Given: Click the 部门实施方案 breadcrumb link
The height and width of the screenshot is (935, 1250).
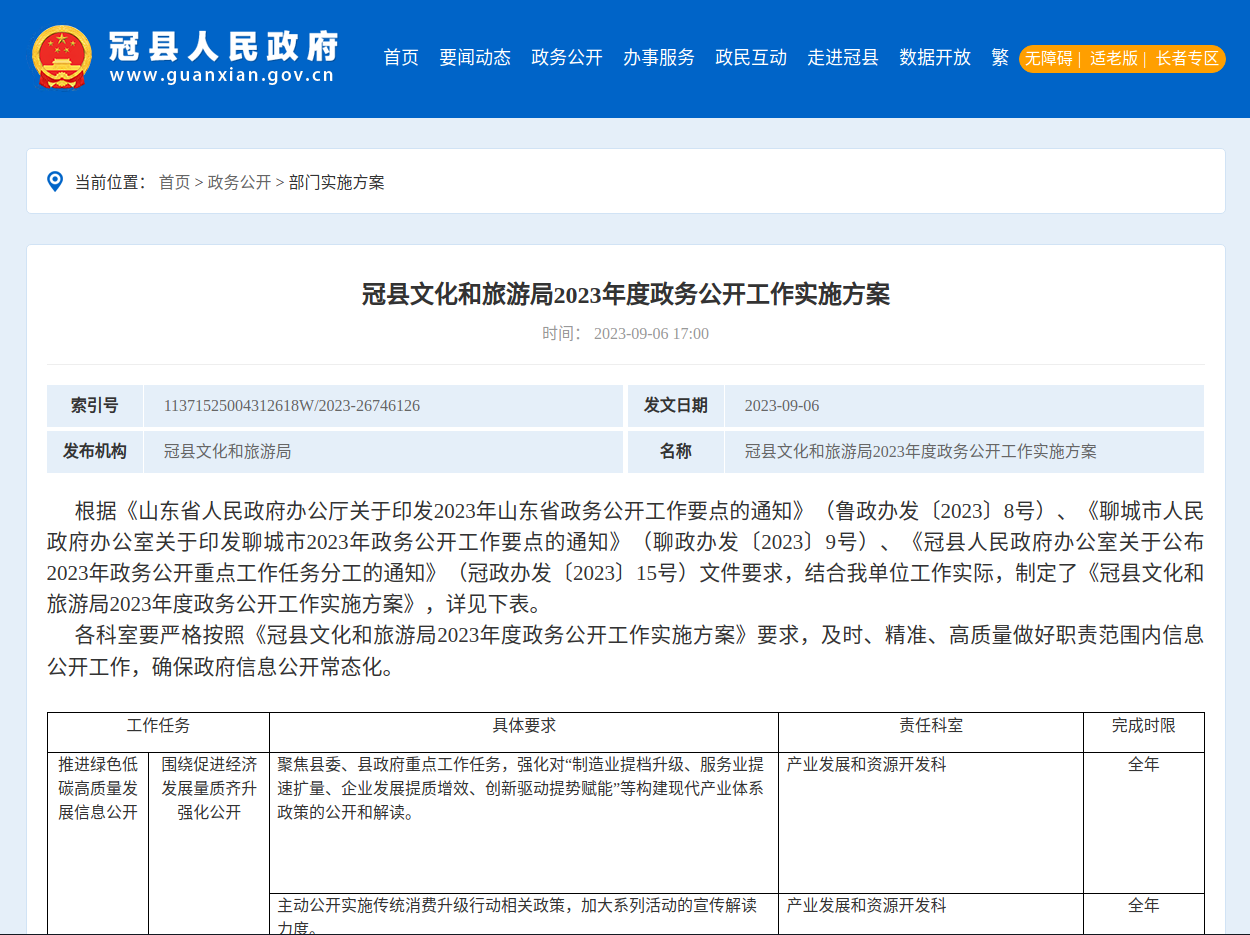Looking at the screenshot, I should coord(336,182).
